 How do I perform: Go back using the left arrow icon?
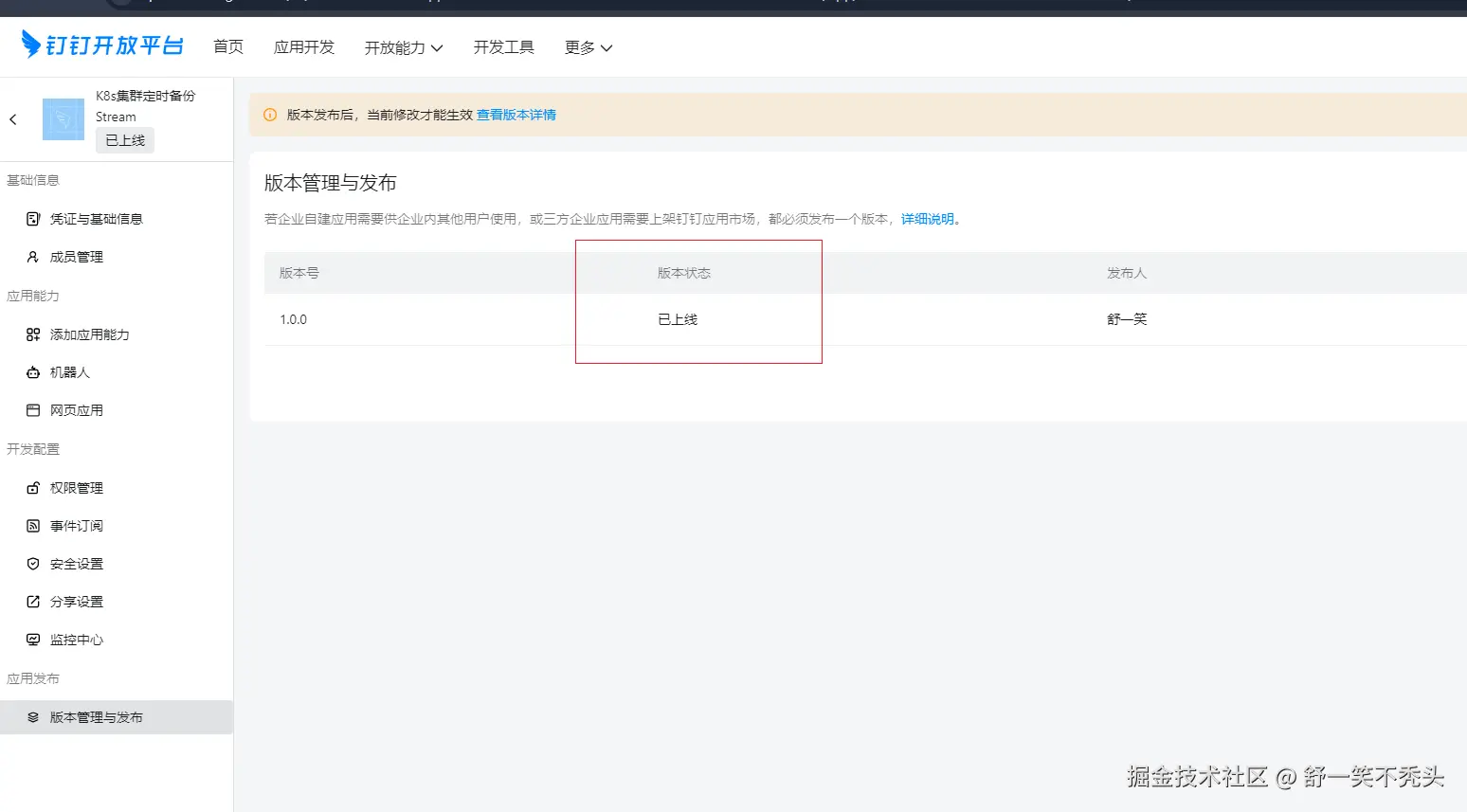[13, 119]
